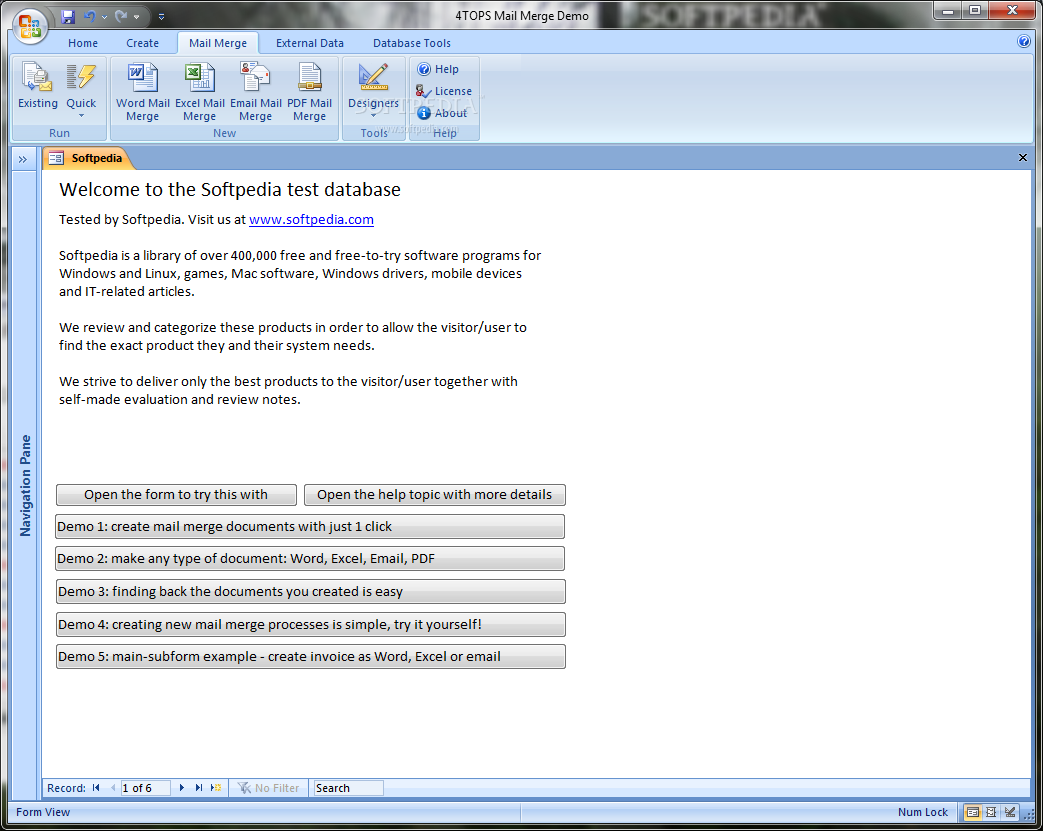Click the 'Welcome to the Softpedia test database' heading
The image size is (1043, 831).
tap(229, 190)
